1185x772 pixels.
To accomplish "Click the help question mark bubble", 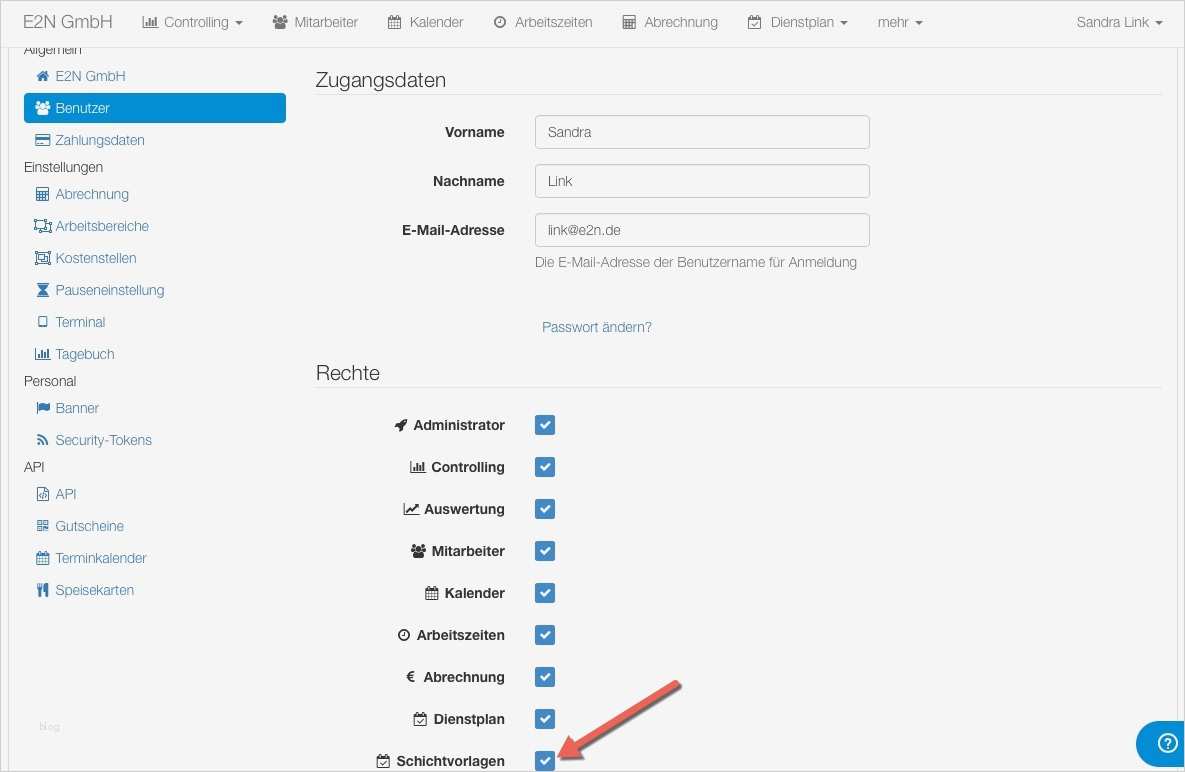I will click(x=1167, y=743).
